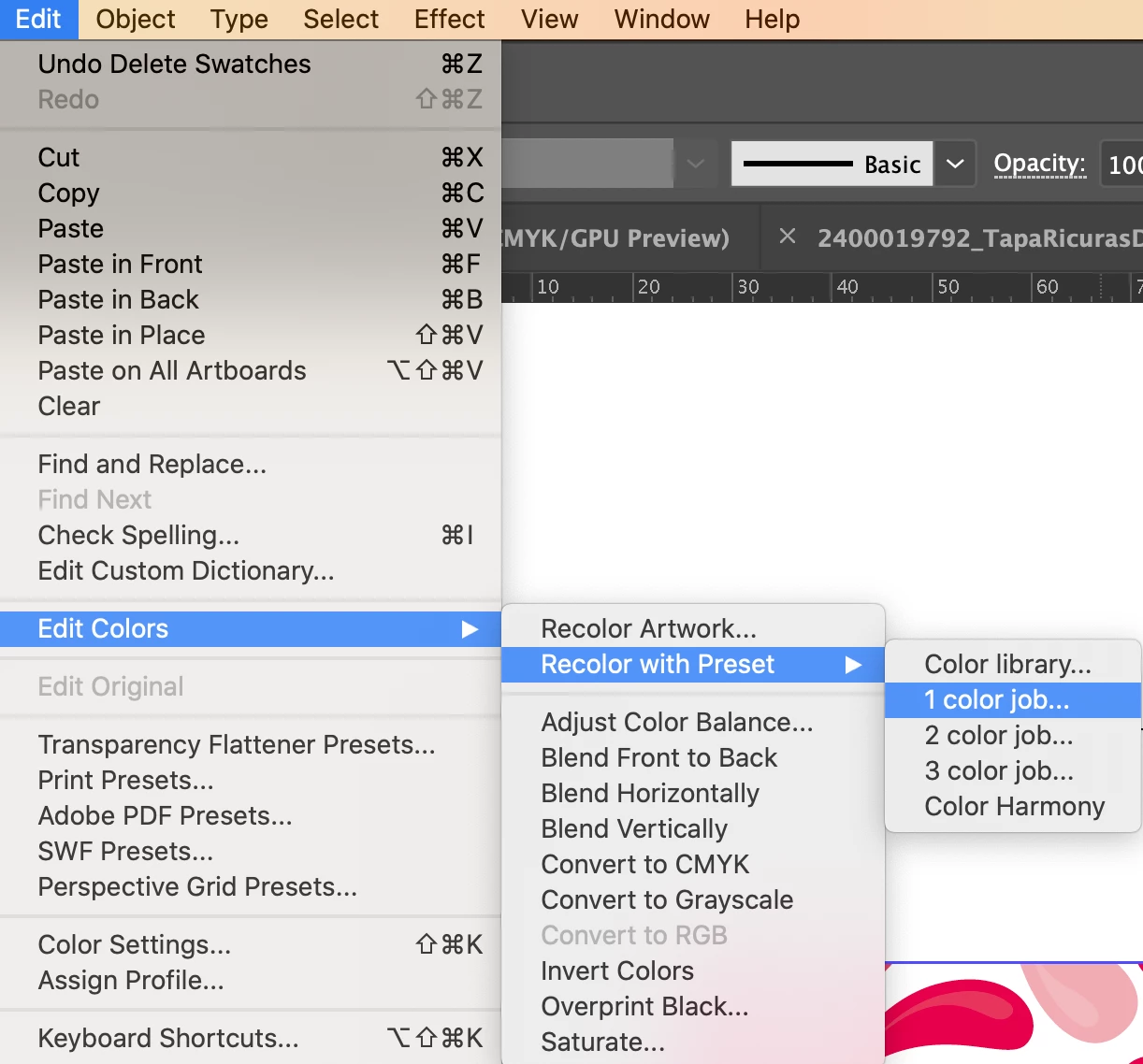Click the Opacity label link

(1039, 164)
